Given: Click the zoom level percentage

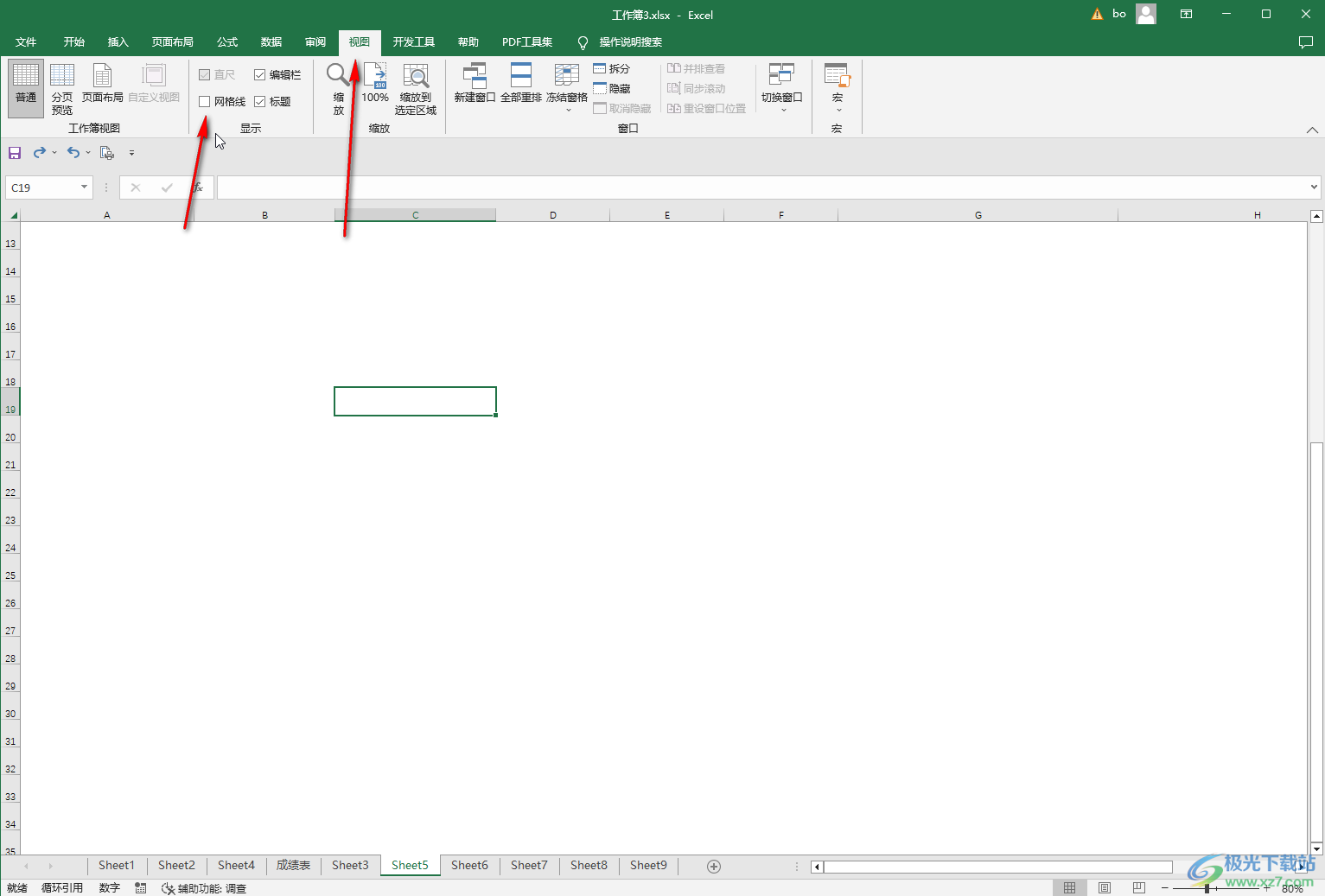Looking at the screenshot, I should [1292, 888].
